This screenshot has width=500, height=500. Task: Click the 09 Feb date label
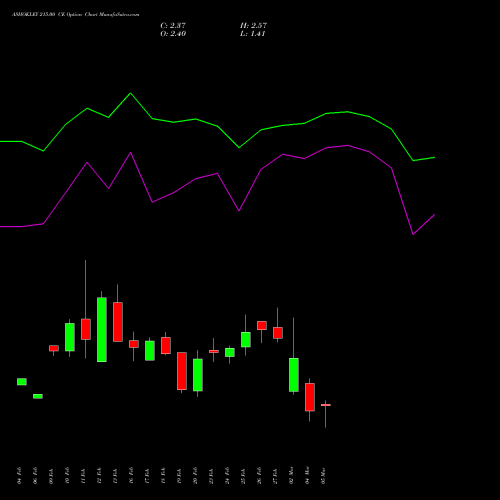pyautogui.click(x=51, y=476)
